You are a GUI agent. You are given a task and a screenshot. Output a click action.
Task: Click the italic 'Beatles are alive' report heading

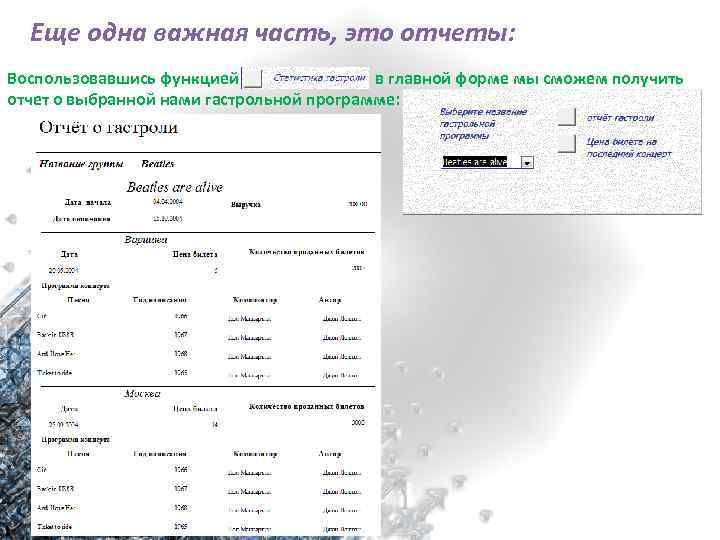click(x=174, y=187)
